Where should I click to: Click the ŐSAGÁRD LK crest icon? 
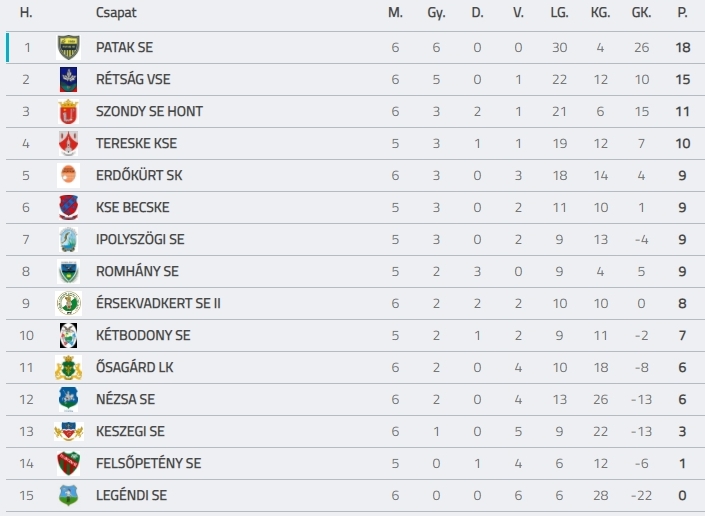(68, 367)
